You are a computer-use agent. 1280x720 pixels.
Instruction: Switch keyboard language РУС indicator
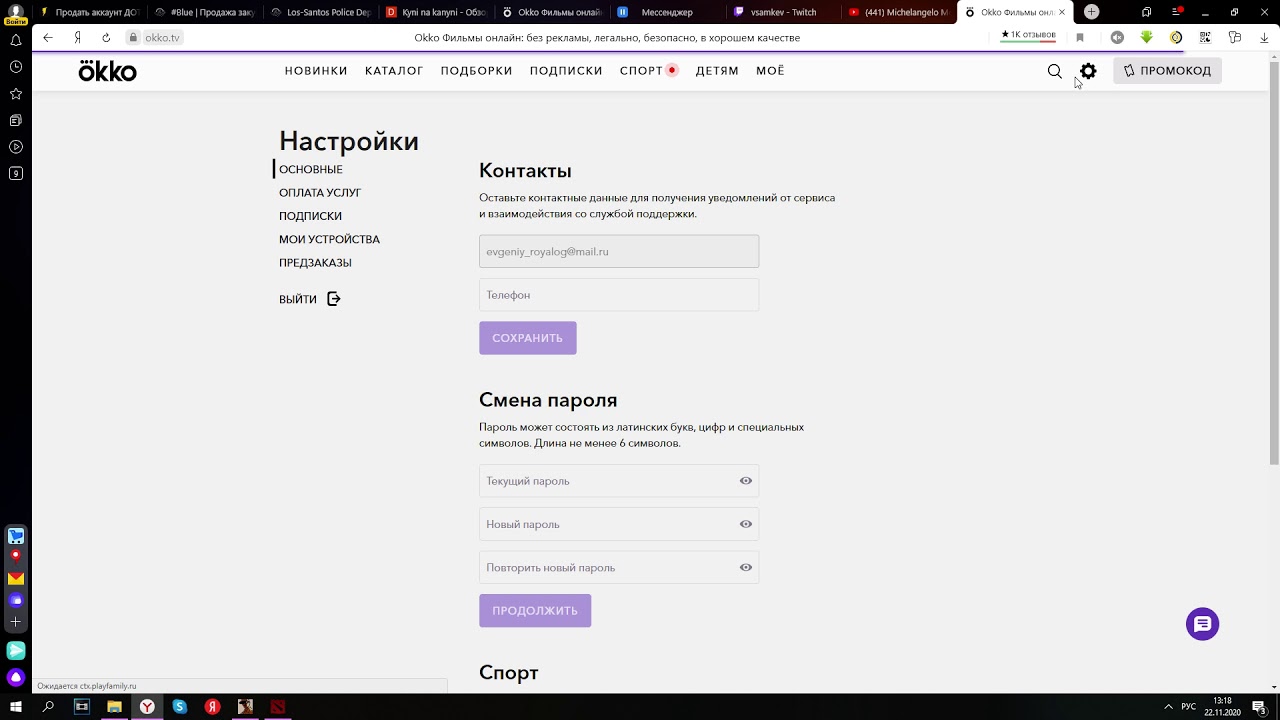click(x=1189, y=707)
